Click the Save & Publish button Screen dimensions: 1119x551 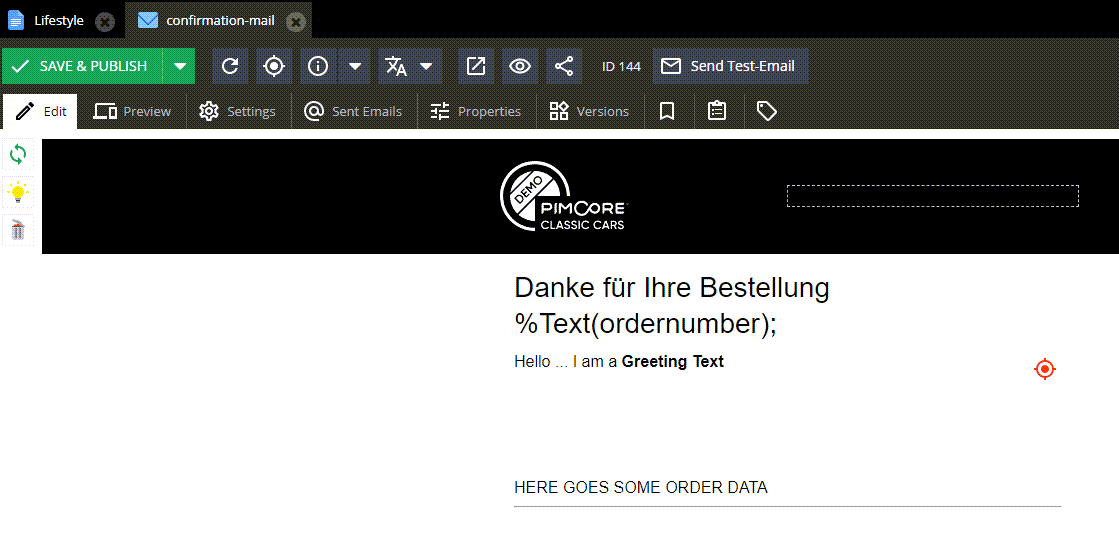(82, 66)
